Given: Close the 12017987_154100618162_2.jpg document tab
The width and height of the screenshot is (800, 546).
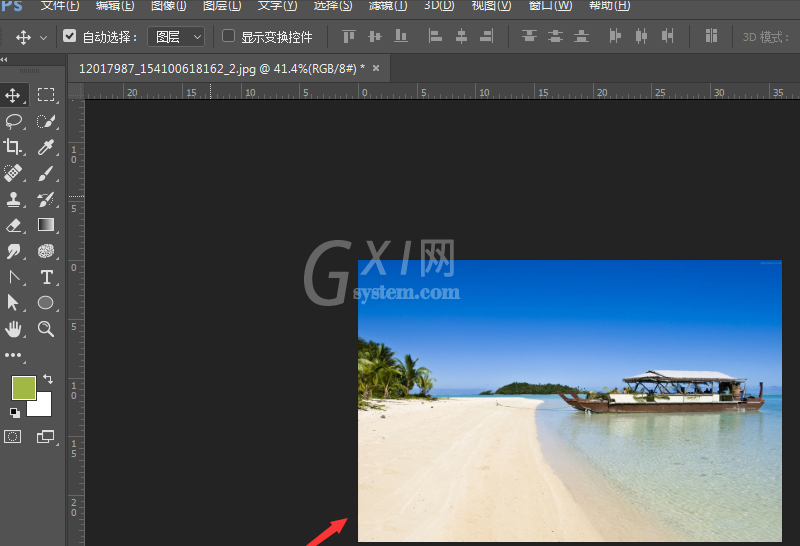Looking at the screenshot, I should tap(376, 68).
